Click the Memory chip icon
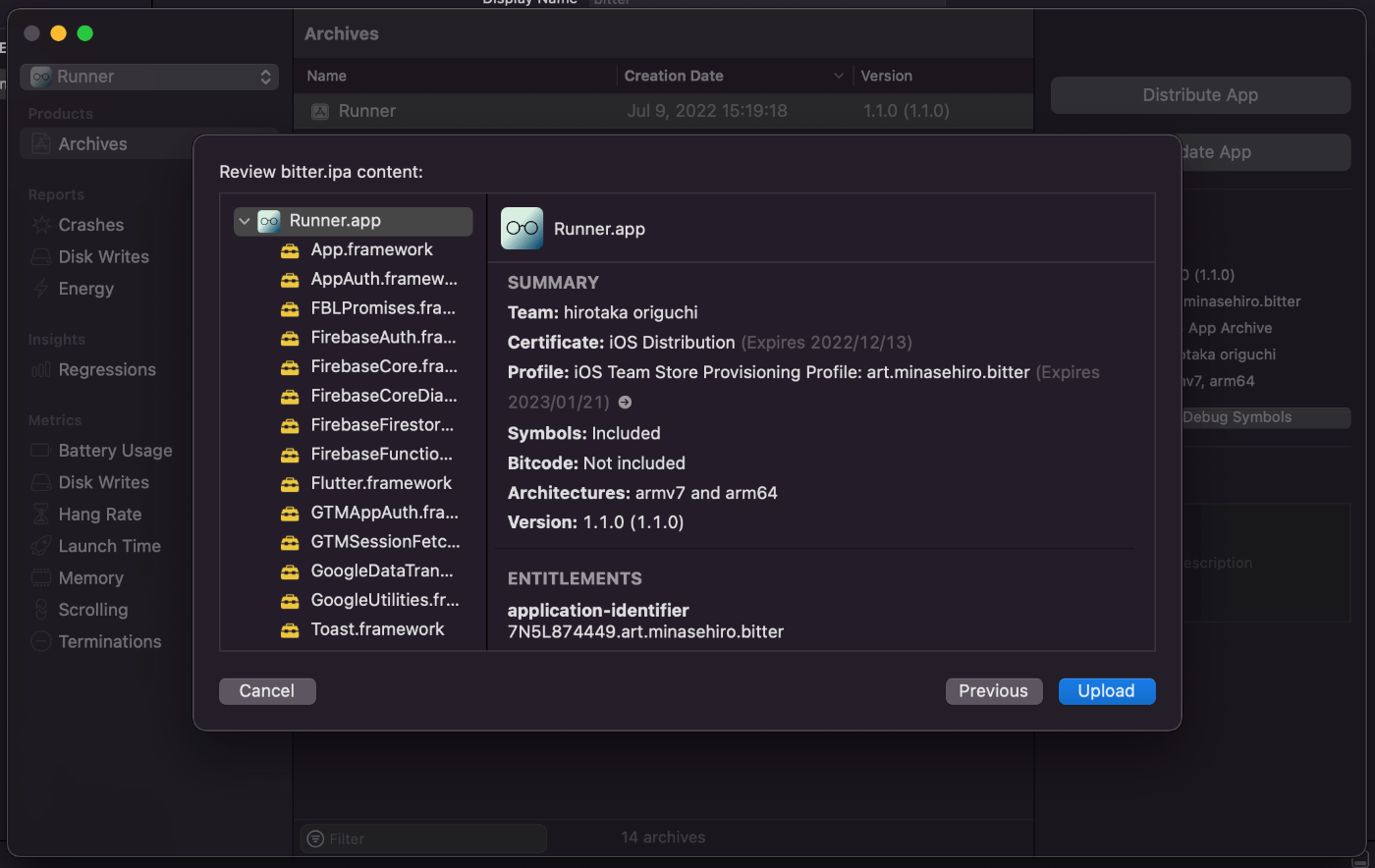Image resolution: width=1375 pixels, height=868 pixels. pos(41,577)
